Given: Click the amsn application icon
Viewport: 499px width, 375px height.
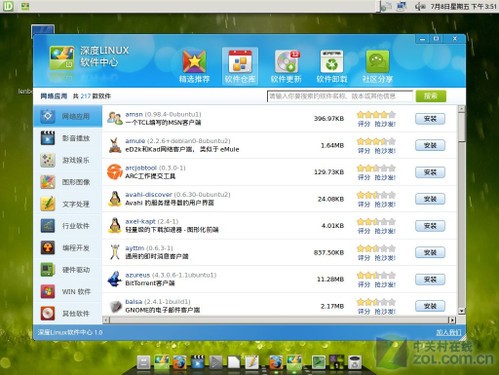Looking at the screenshot, I should coord(115,119).
